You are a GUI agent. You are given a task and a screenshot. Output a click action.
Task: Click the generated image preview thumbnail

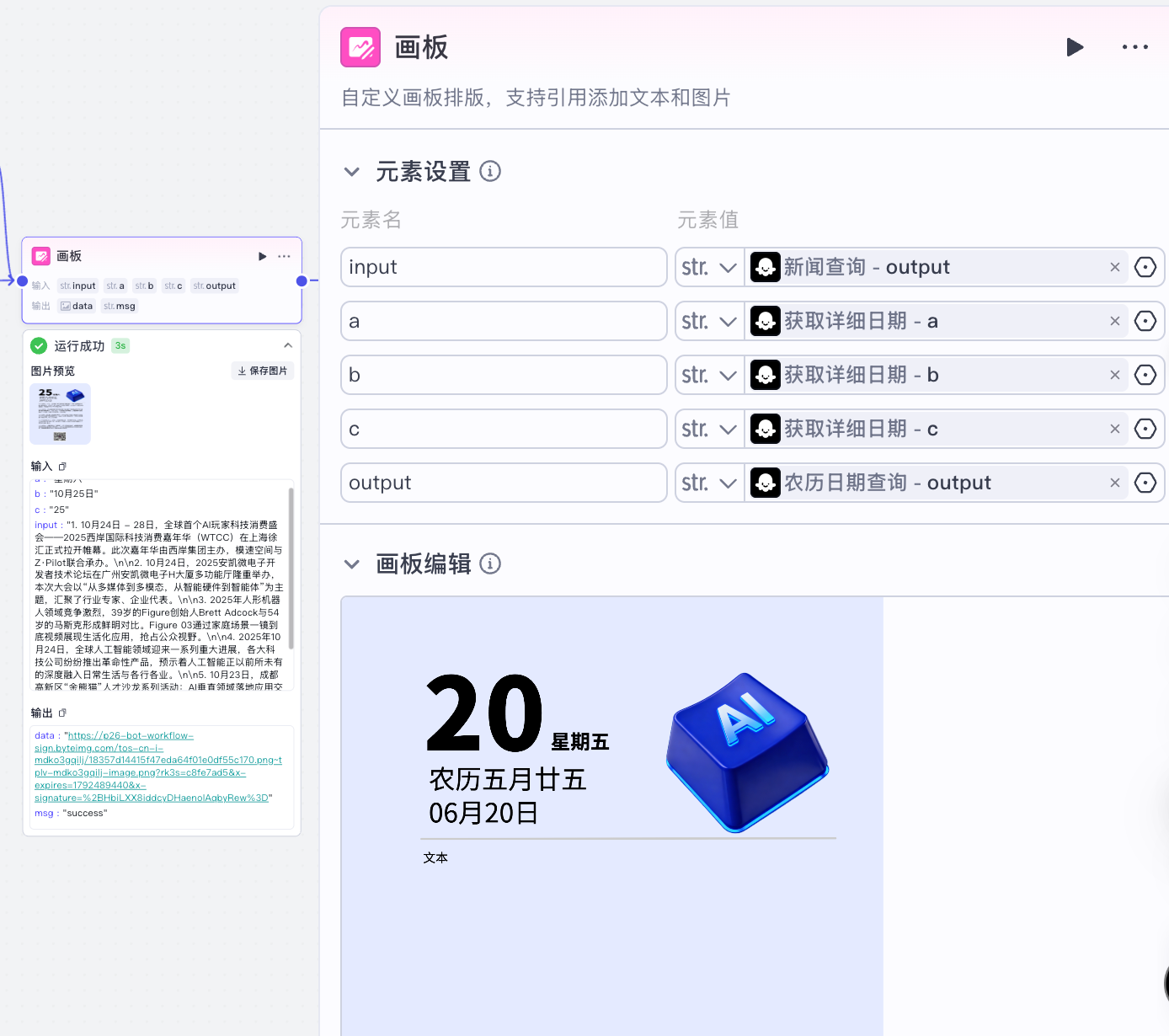61,414
